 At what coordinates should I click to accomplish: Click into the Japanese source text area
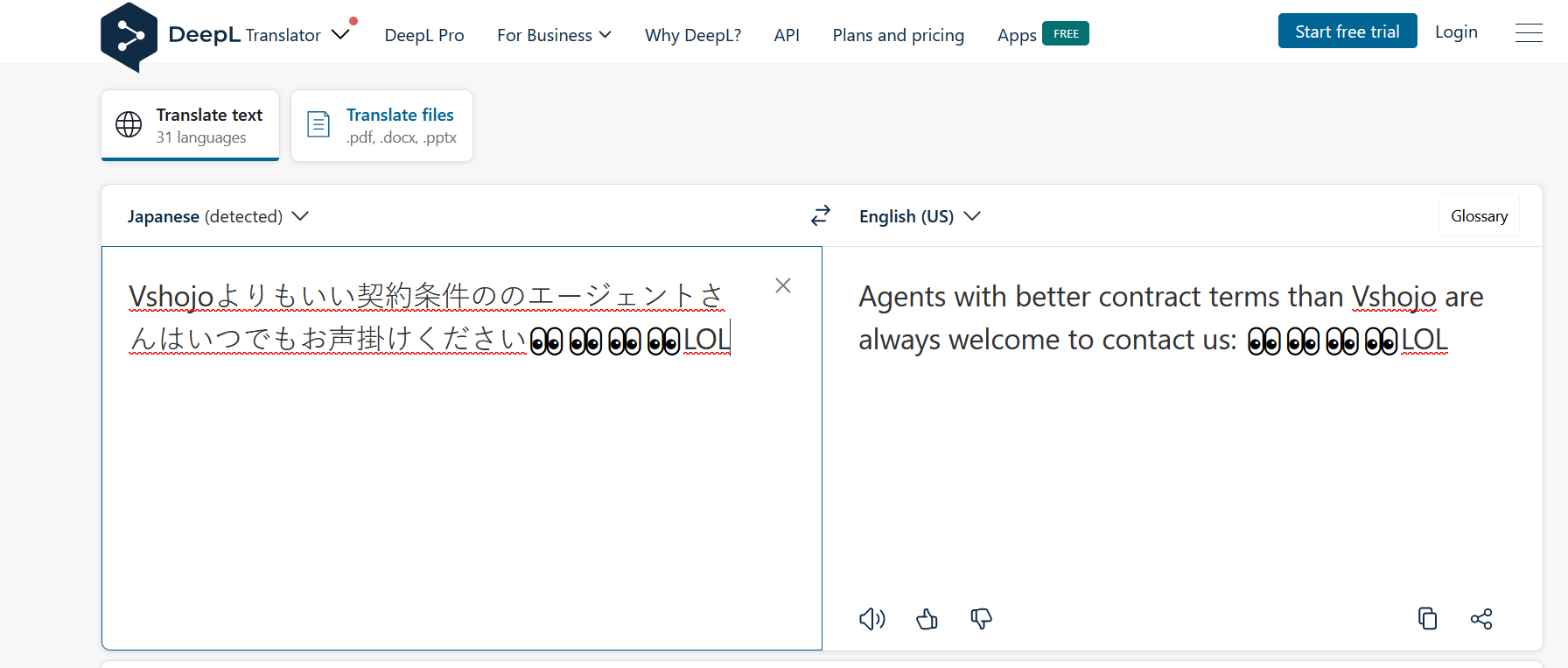[x=462, y=448]
